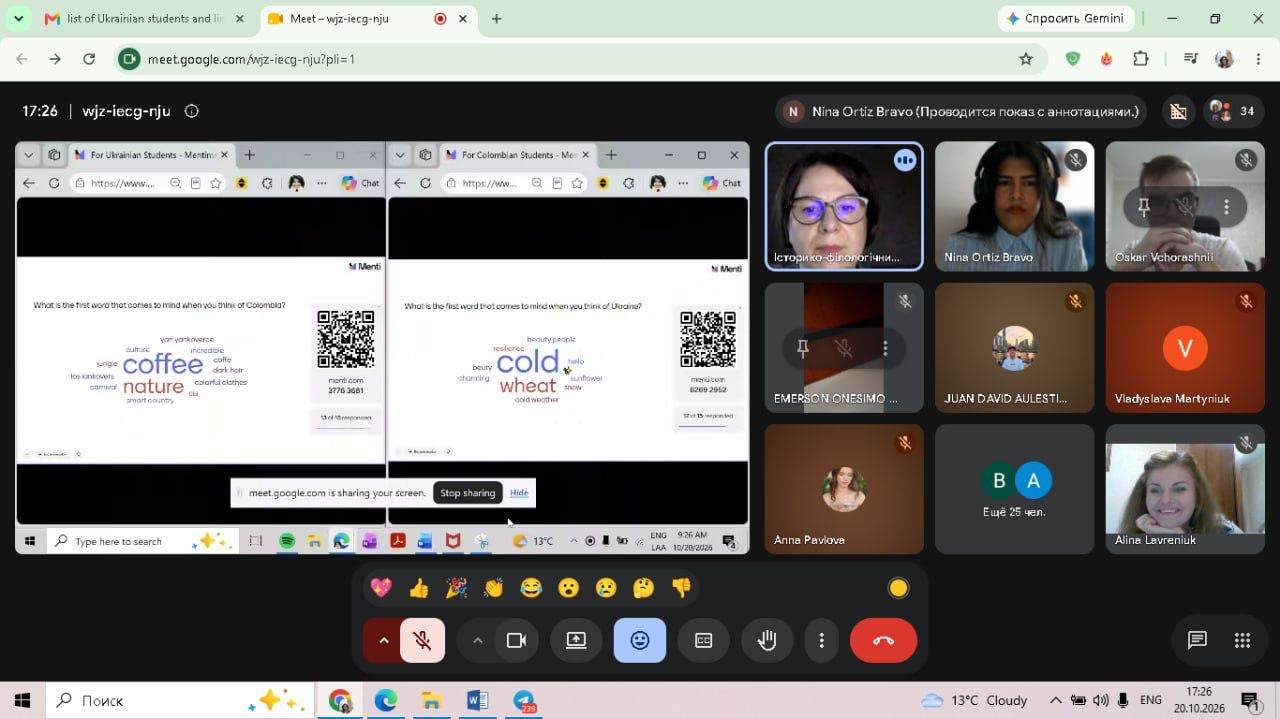1280x719 pixels.
Task: Click the Chrome address bar URL
Action: (252, 59)
